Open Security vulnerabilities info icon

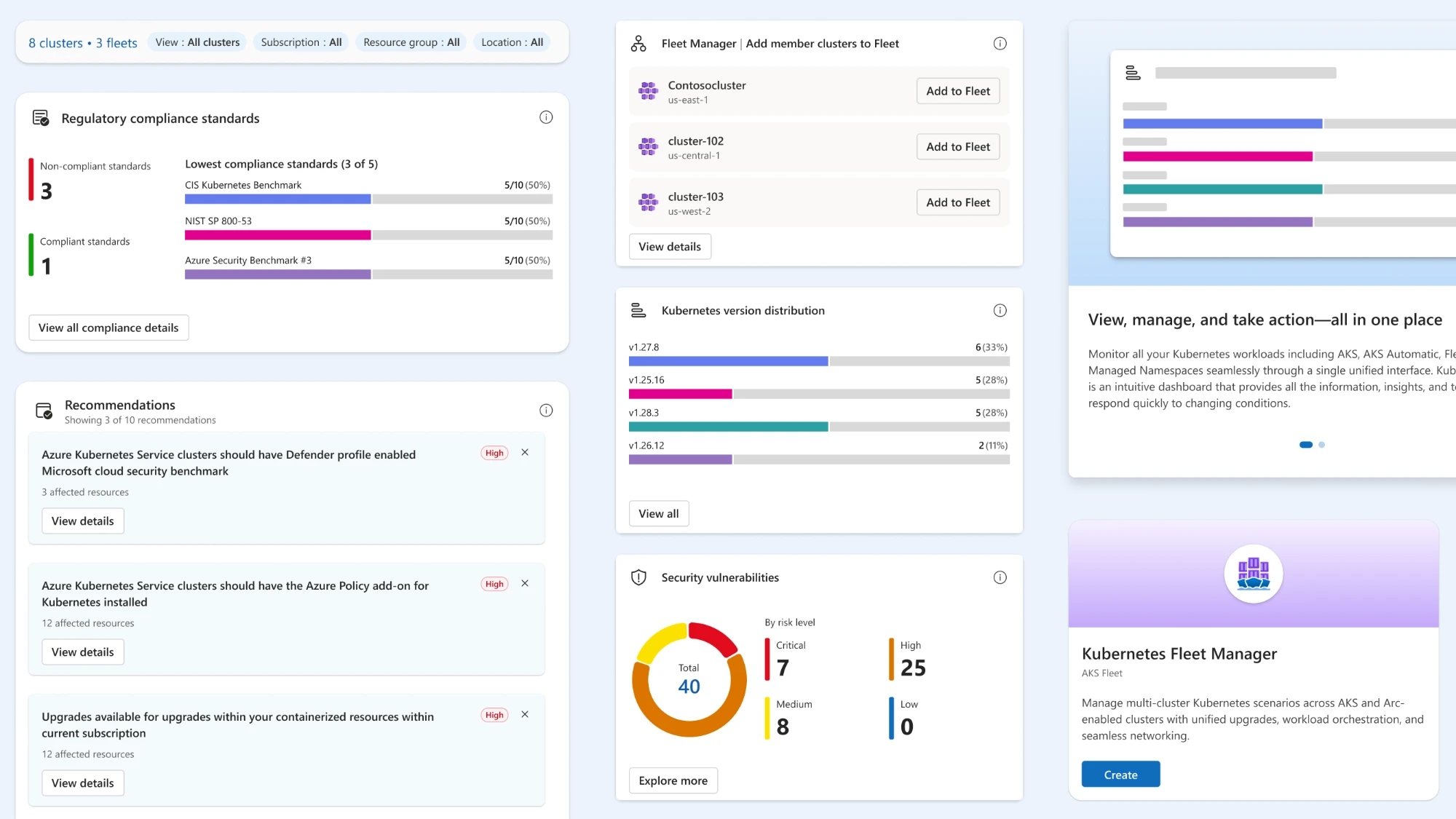pos(1000,577)
